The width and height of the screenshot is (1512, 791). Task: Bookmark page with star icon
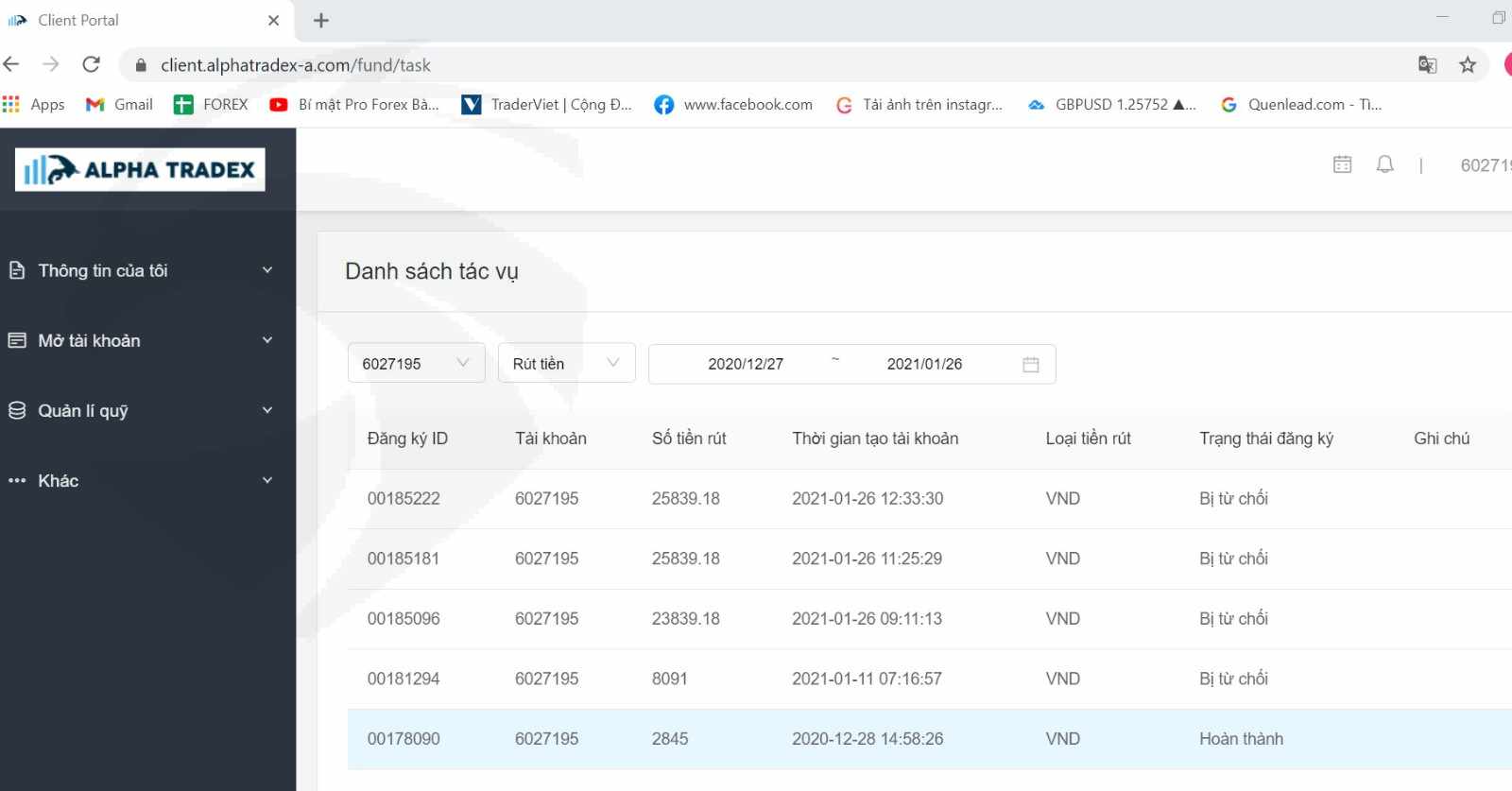pyautogui.click(x=1467, y=65)
